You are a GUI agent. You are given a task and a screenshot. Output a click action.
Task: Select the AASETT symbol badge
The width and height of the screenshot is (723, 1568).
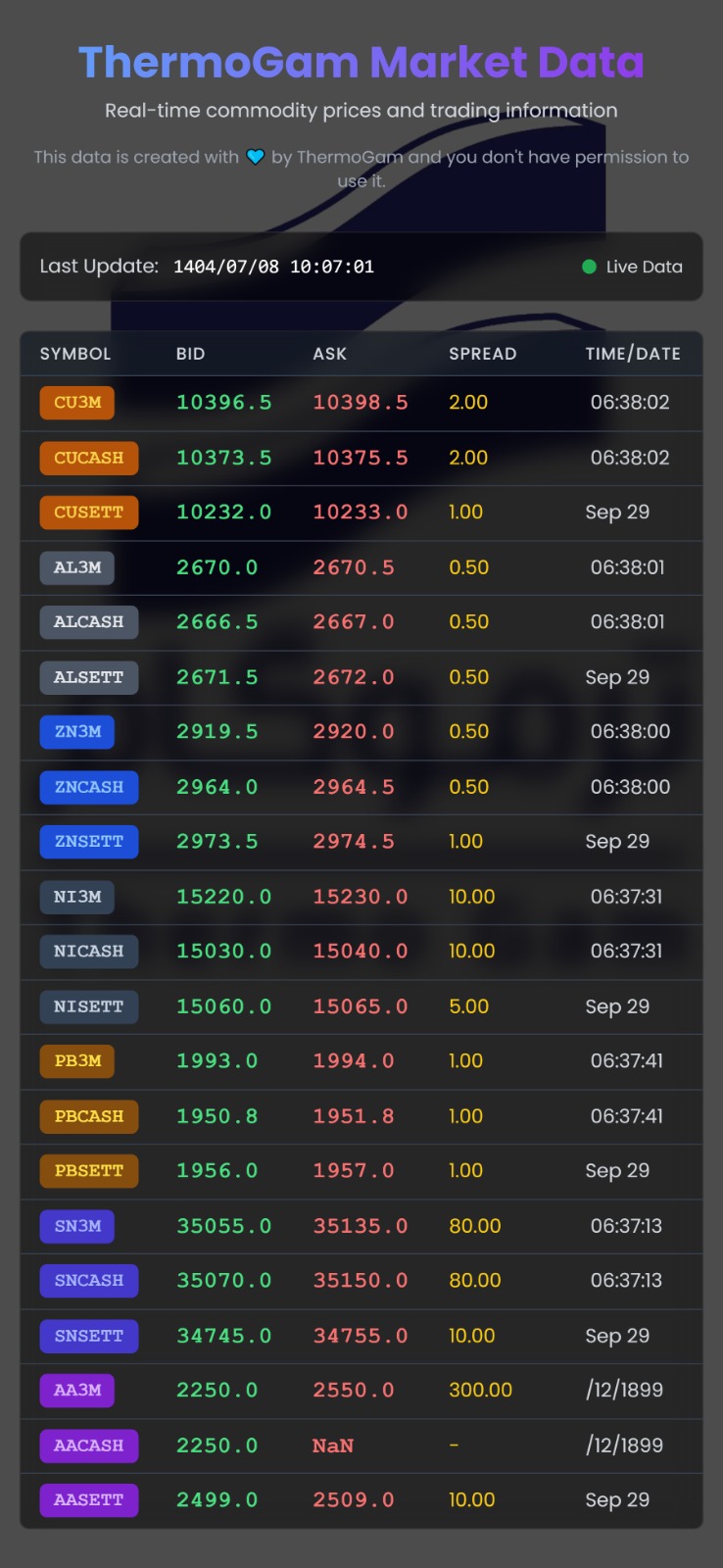point(89,1500)
